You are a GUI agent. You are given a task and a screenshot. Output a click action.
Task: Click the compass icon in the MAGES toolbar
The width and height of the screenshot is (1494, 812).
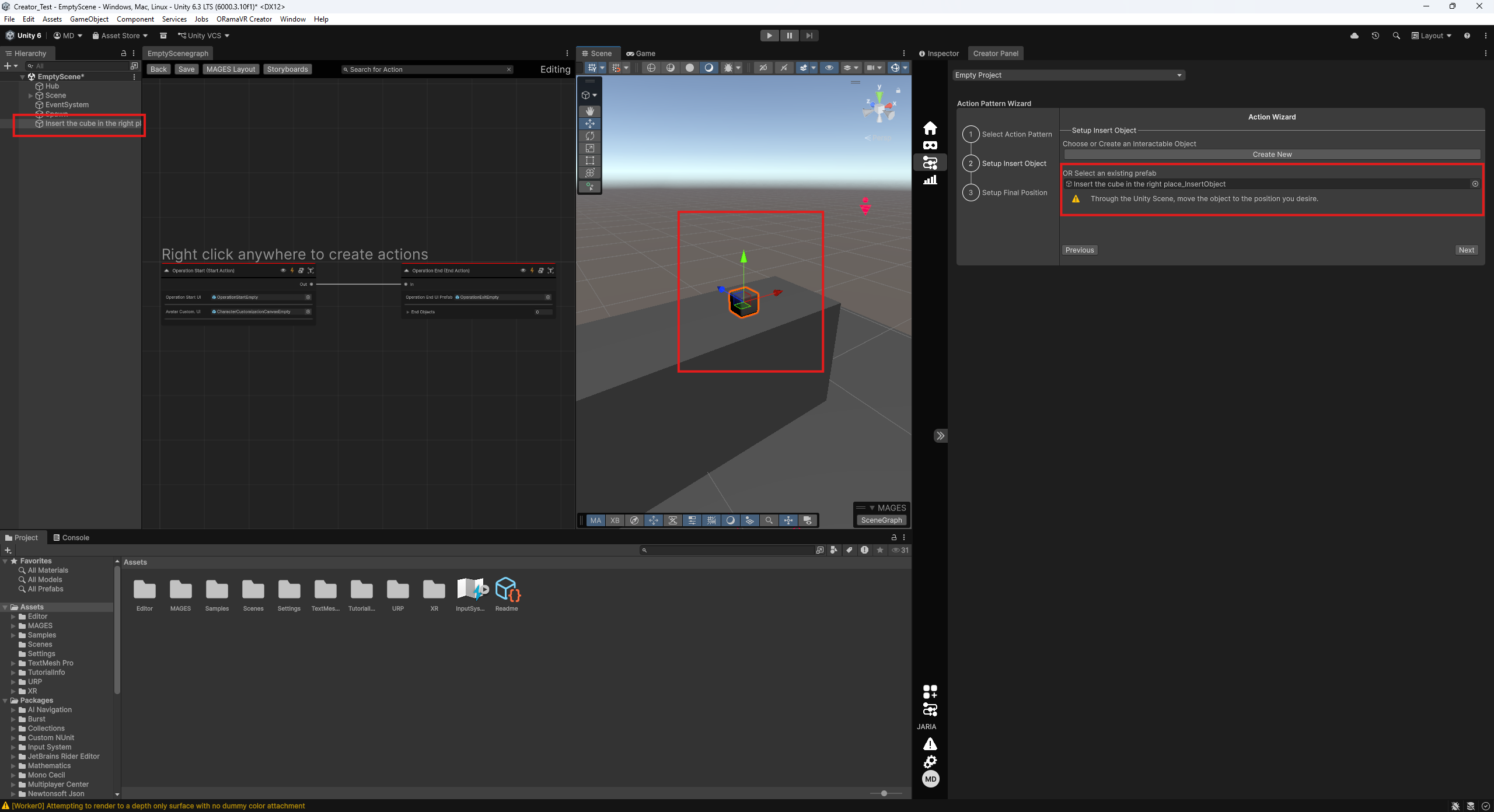pos(634,520)
